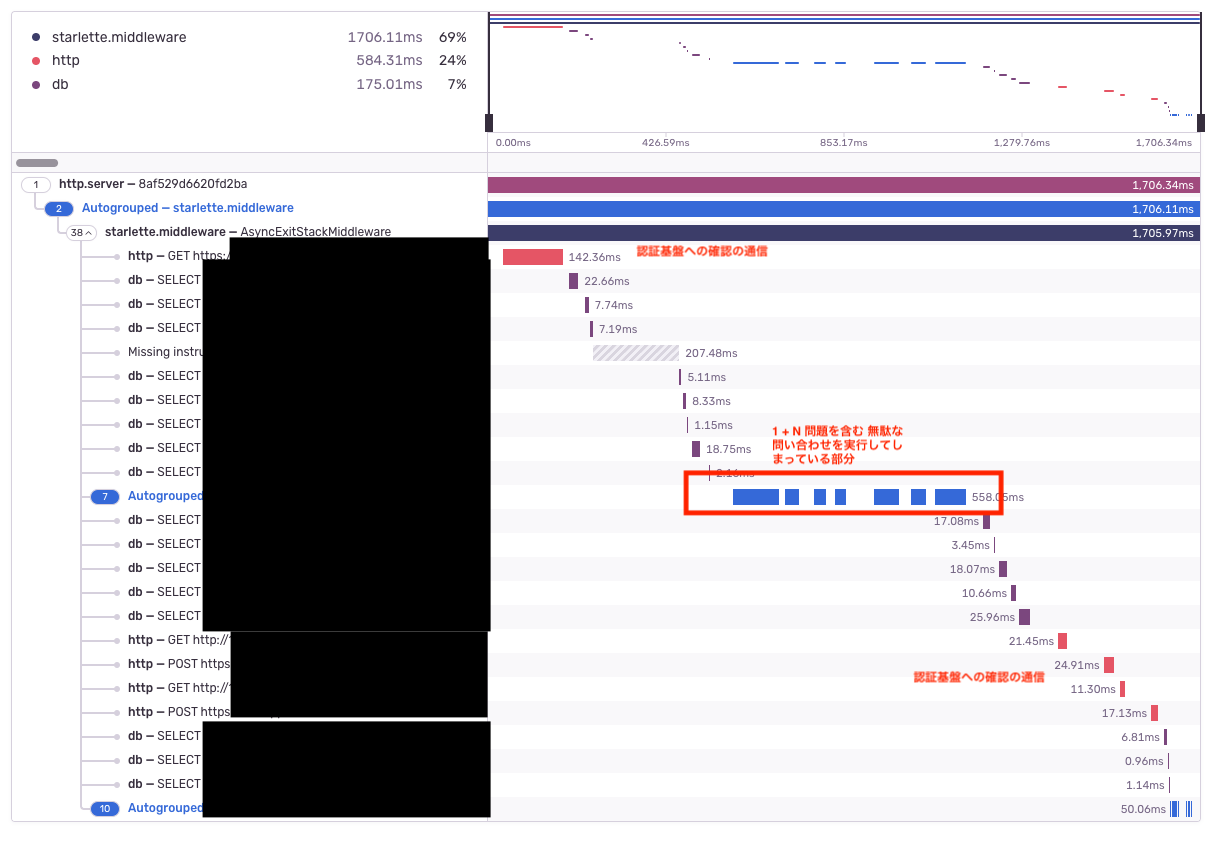Click the 6.81ms db span bar
This screenshot has width=1217, height=842.
1165,737
